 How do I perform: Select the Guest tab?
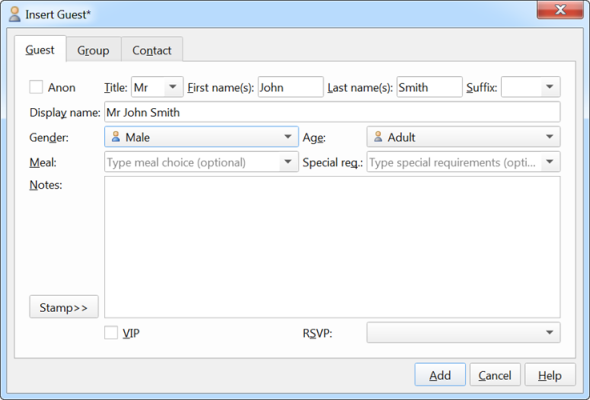pos(40,50)
